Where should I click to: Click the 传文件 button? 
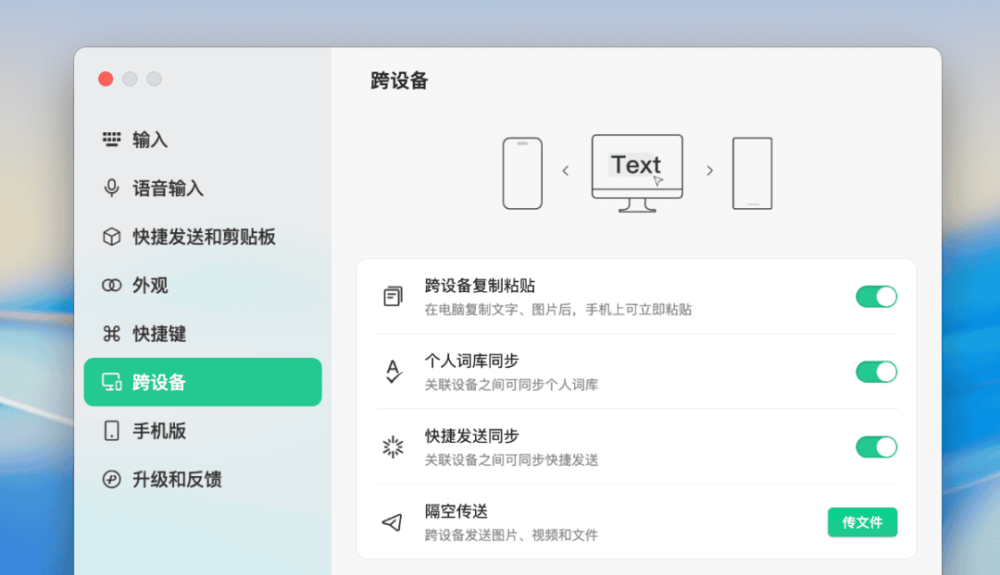tap(862, 522)
